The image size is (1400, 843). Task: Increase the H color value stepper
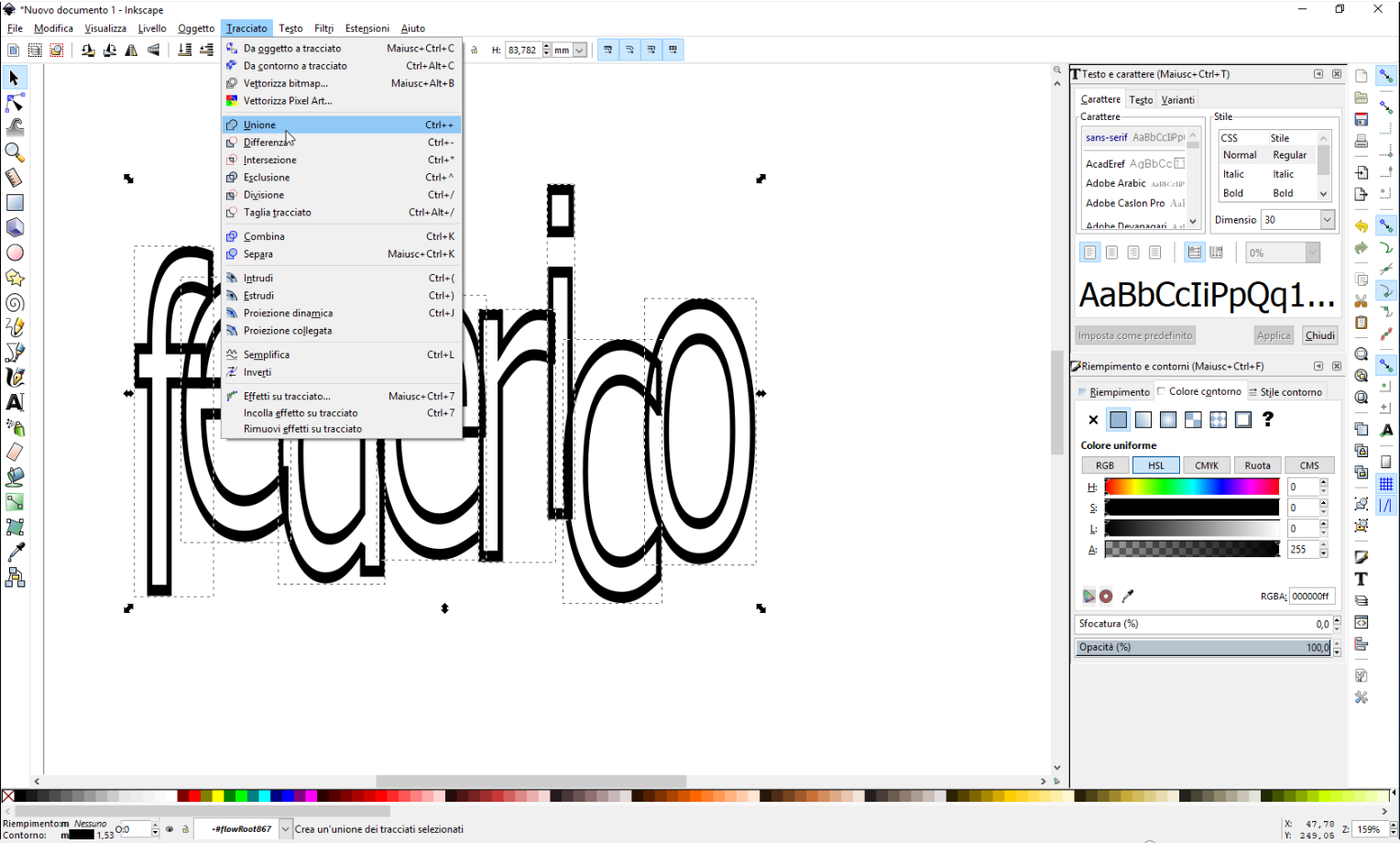[x=1324, y=482]
